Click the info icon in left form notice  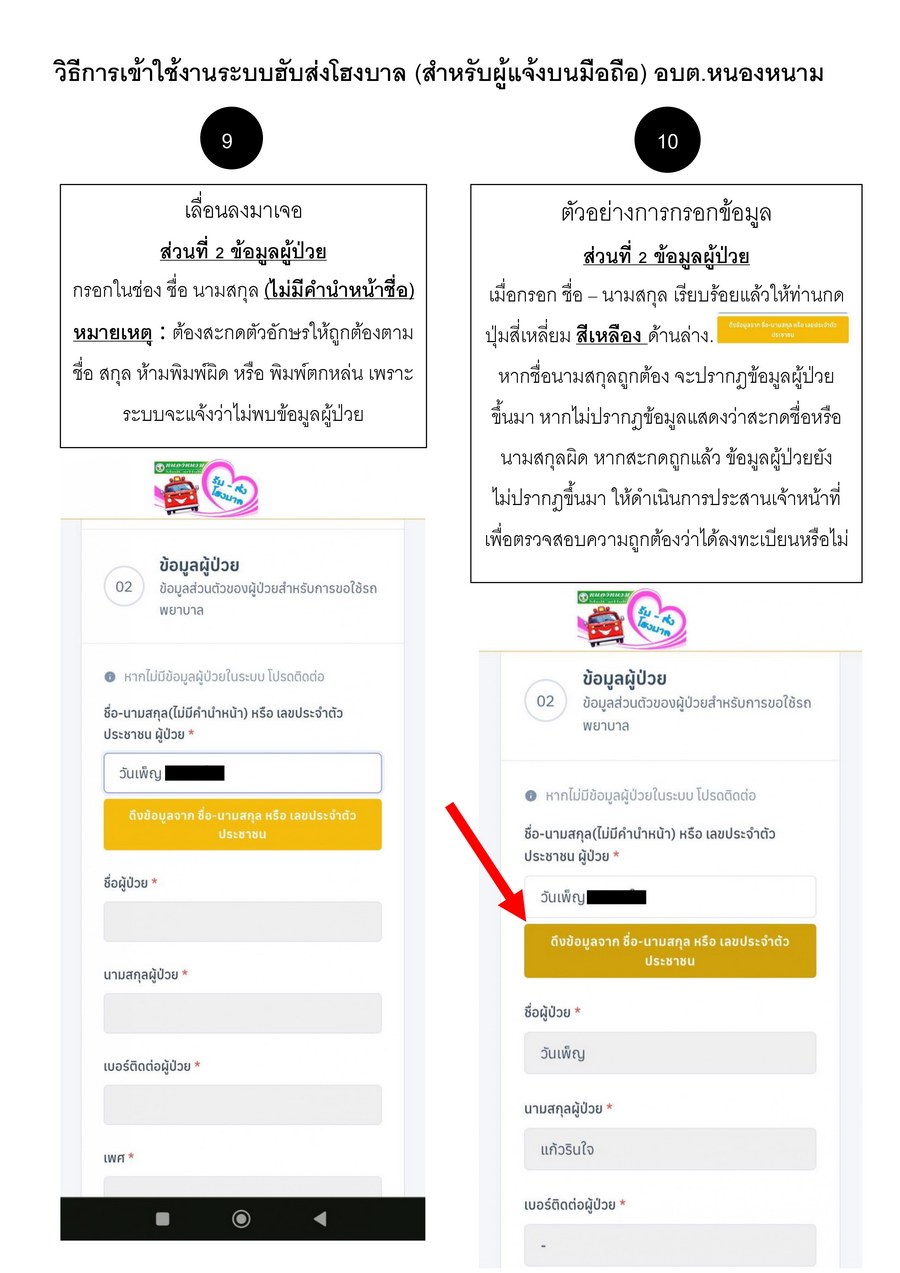110,677
